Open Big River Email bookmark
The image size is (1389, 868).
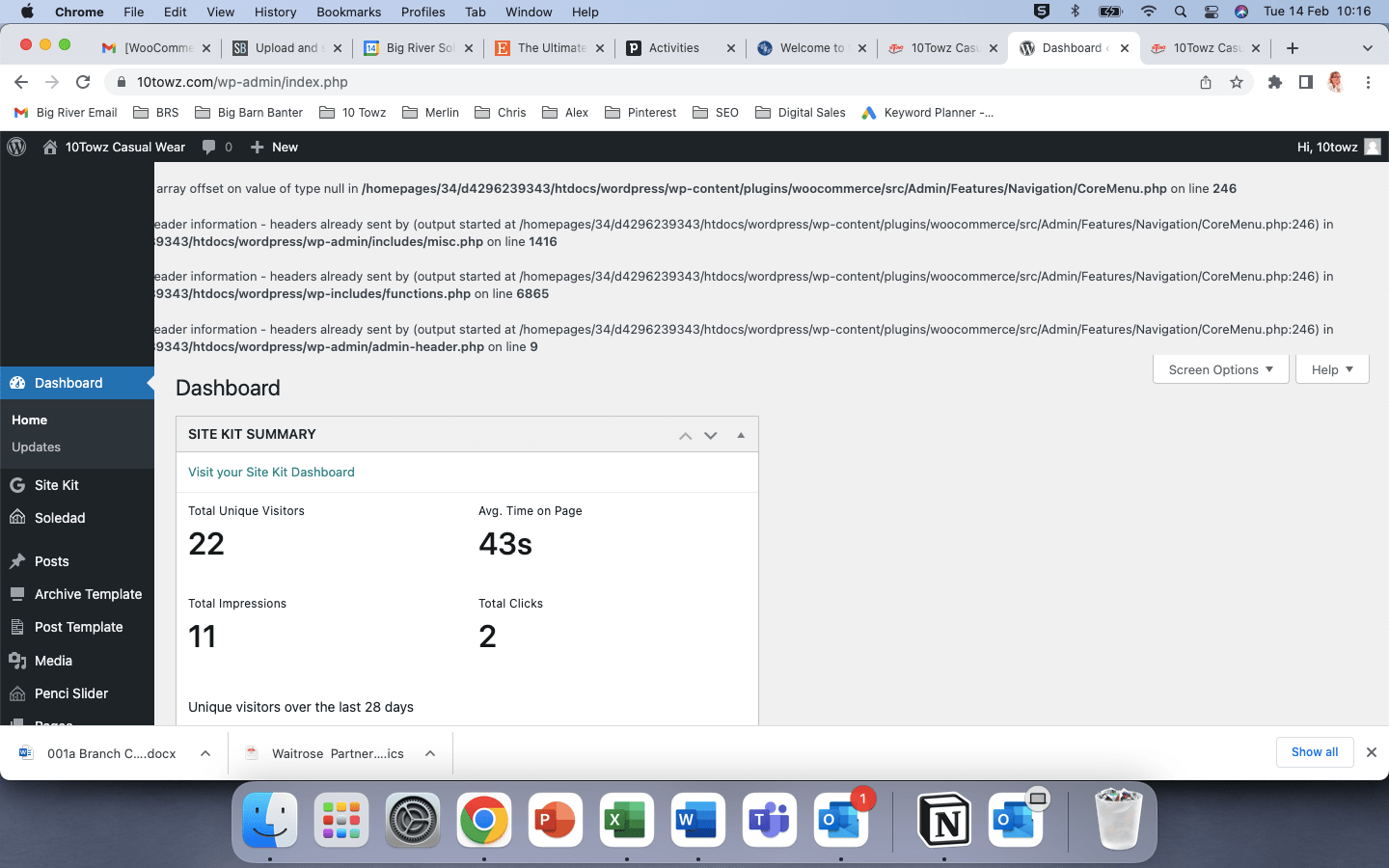coord(66,113)
